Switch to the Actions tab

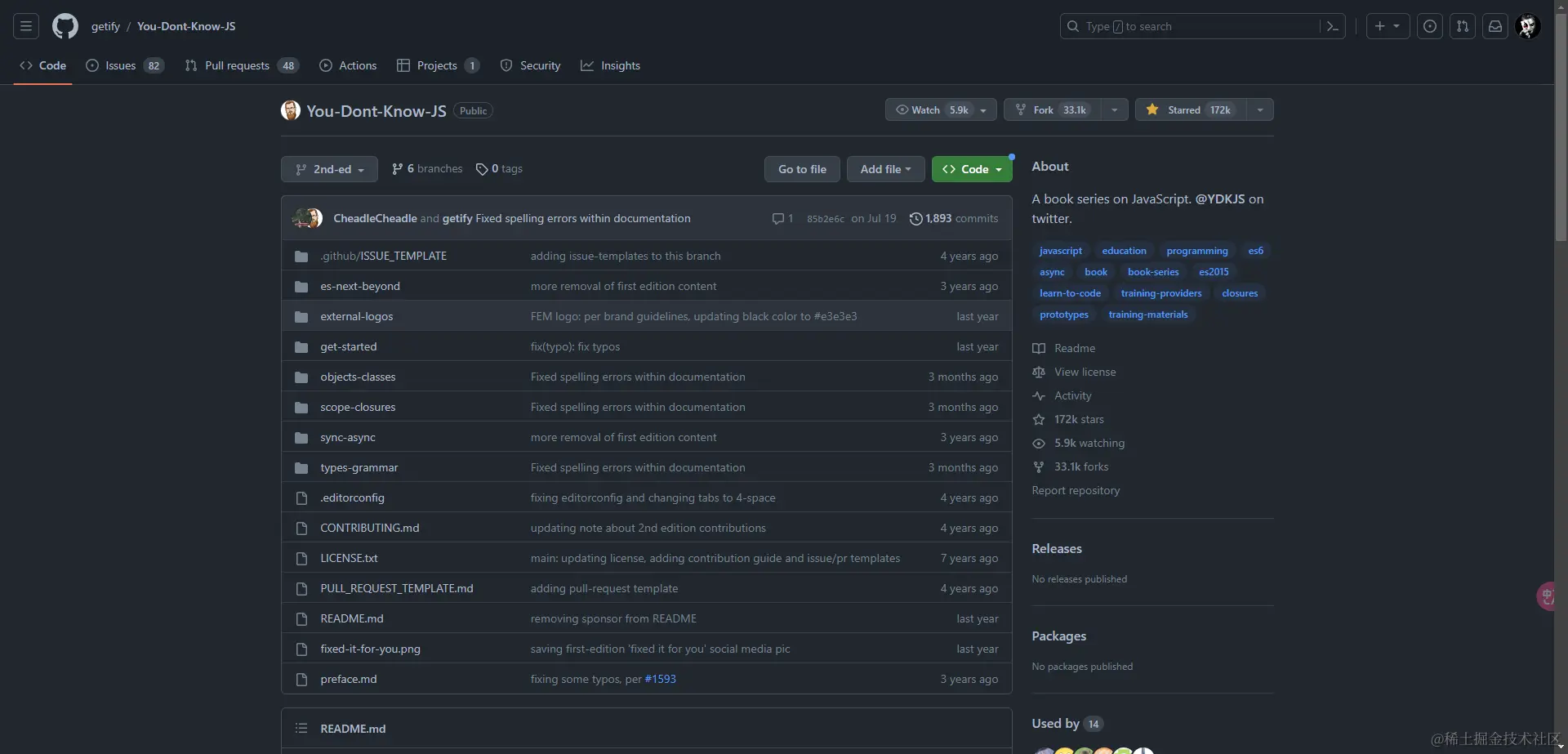(348, 65)
